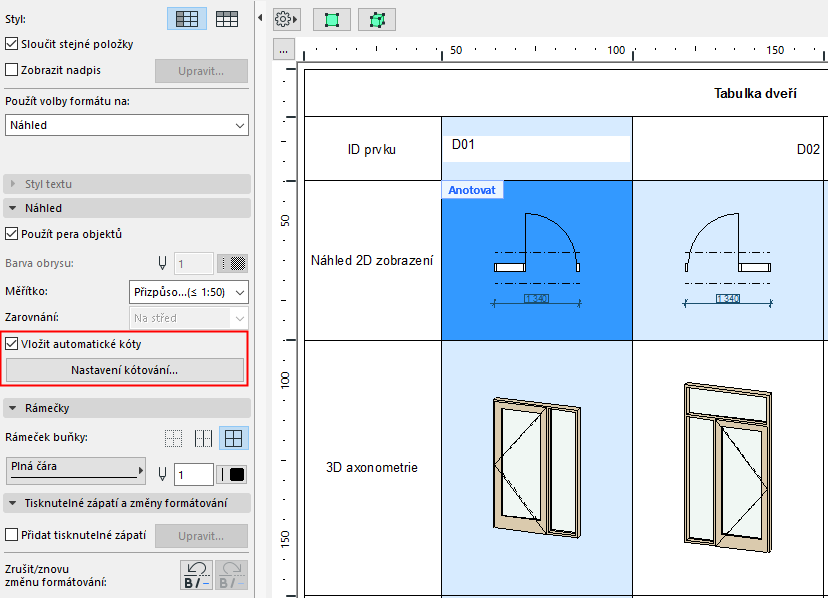Click the gear settings icon above ruler
Image resolution: width=828 pixels, height=598 pixels.
click(x=283, y=19)
